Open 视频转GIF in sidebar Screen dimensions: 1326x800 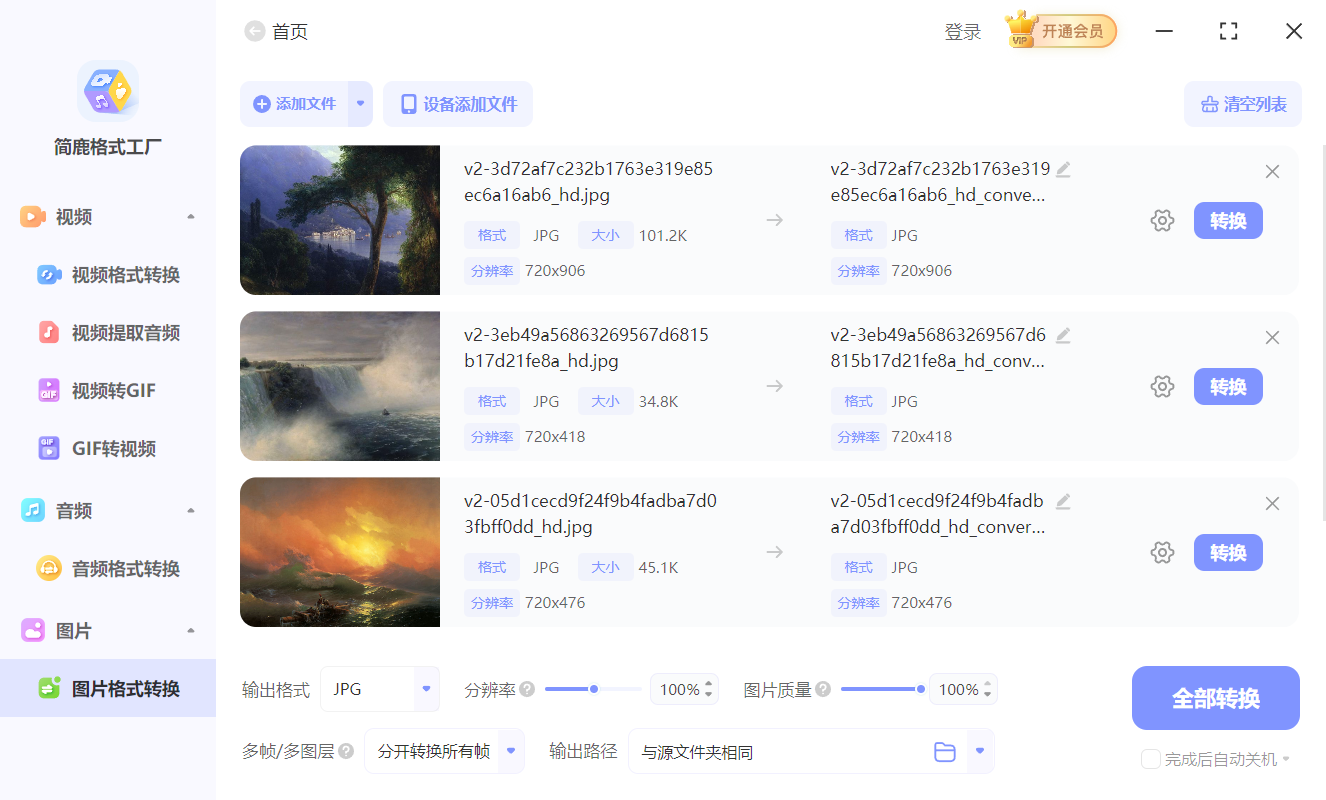click(108, 391)
